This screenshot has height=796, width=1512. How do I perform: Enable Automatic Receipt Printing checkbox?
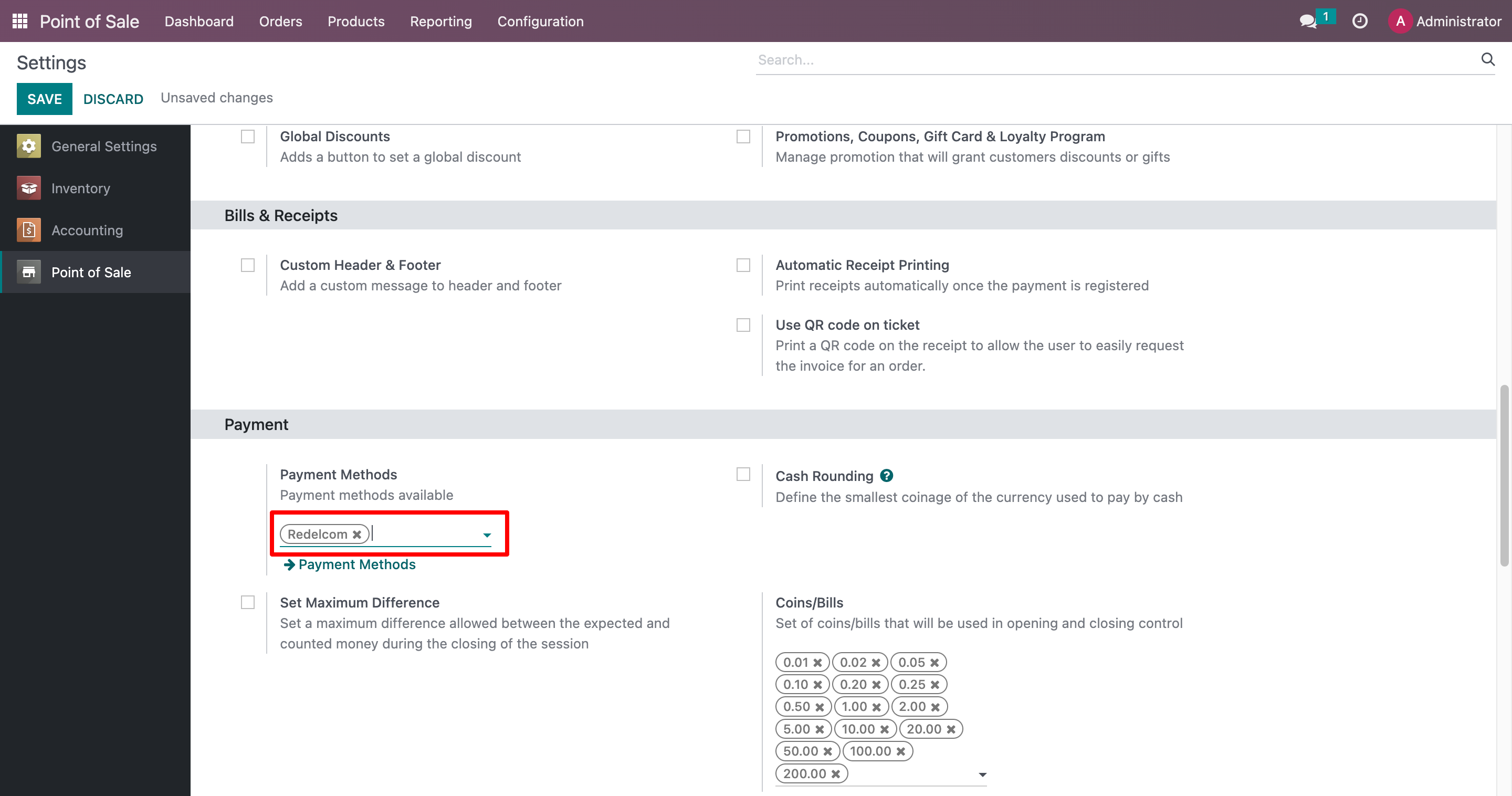(743, 265)
